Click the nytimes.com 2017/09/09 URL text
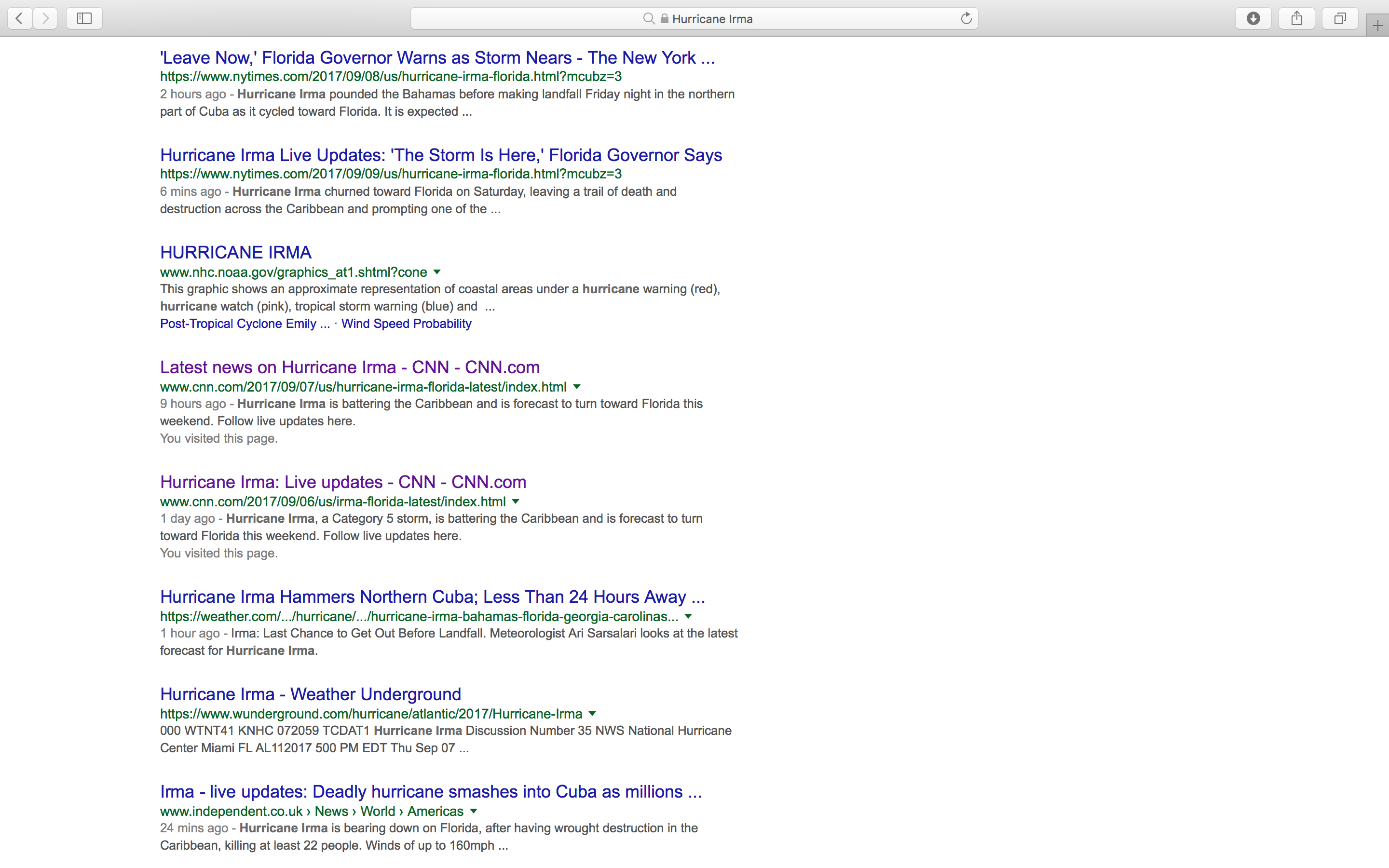This screenshot has width=1389, height=868. (x=391, y=174)
